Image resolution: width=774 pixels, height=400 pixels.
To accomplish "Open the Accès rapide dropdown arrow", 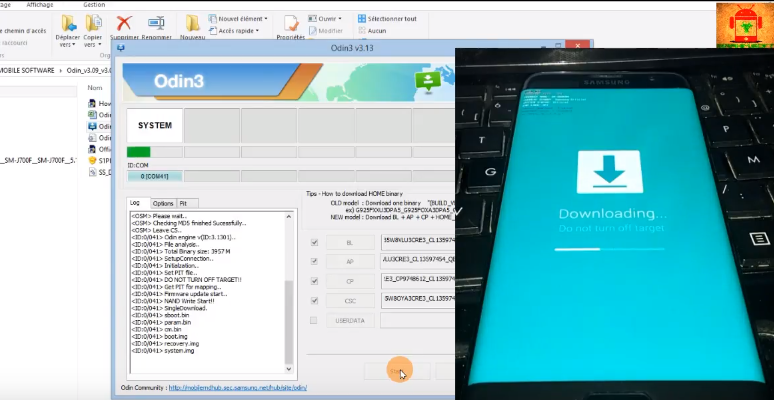I will pos(258,31).
